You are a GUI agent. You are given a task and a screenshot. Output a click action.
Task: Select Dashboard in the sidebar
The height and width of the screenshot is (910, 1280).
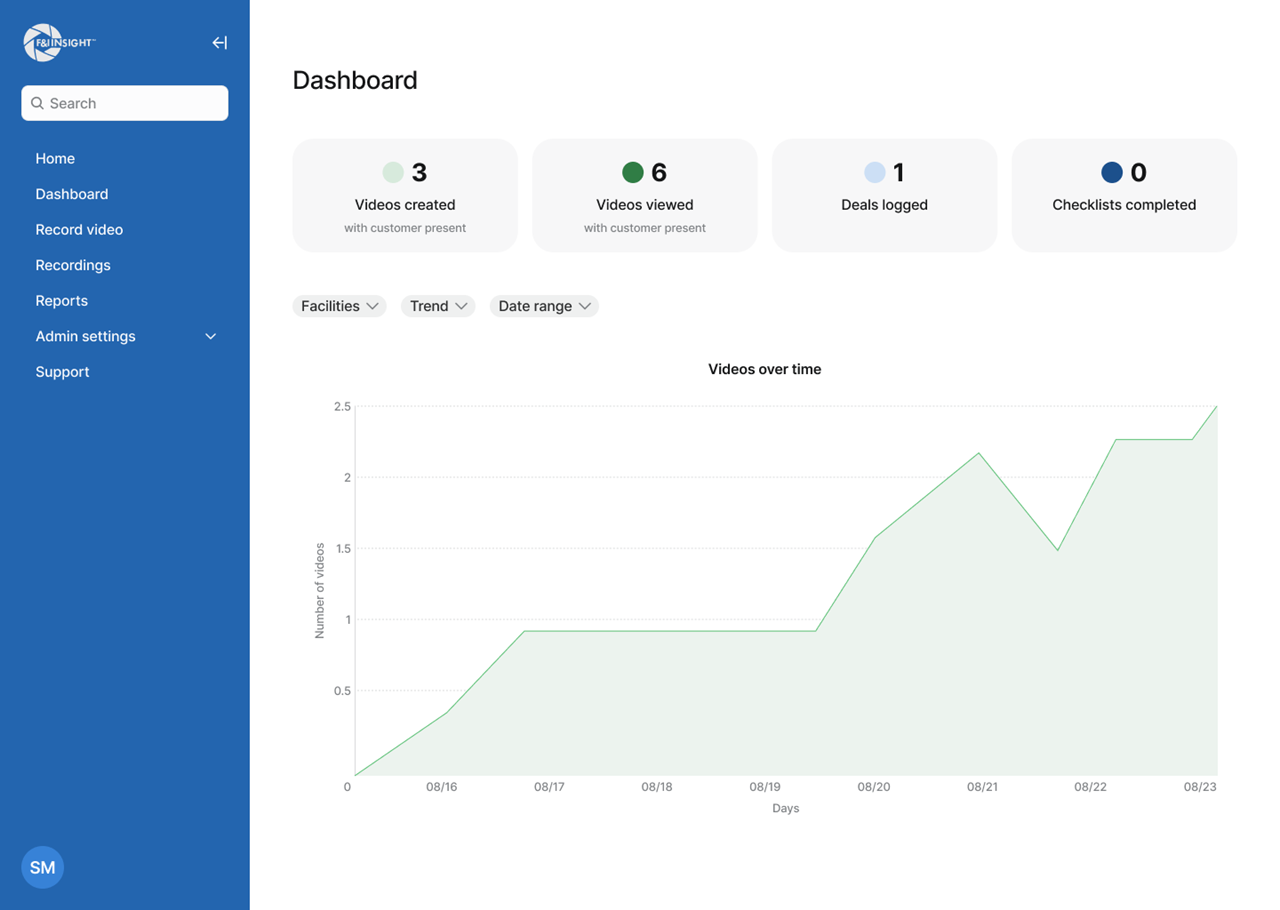(72, 194)
